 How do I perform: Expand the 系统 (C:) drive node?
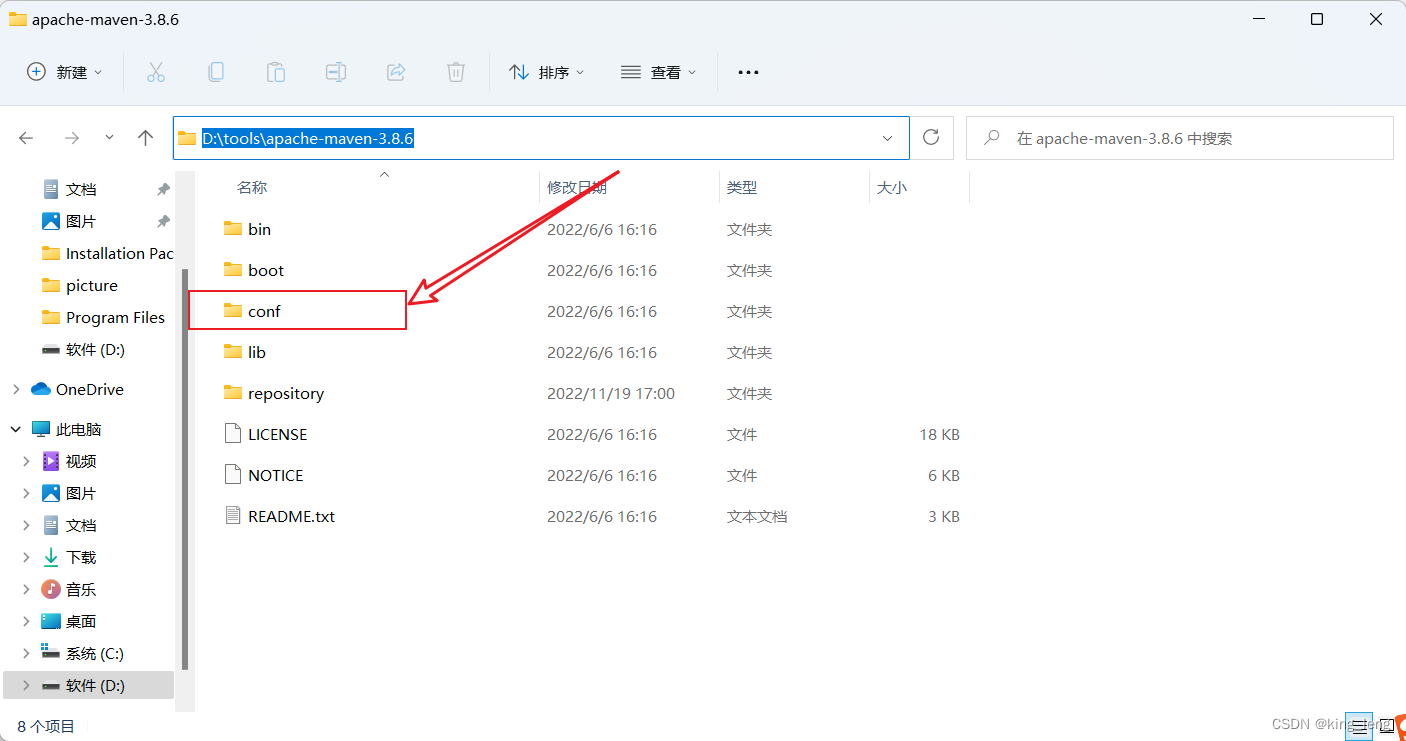tap(27, 653)
